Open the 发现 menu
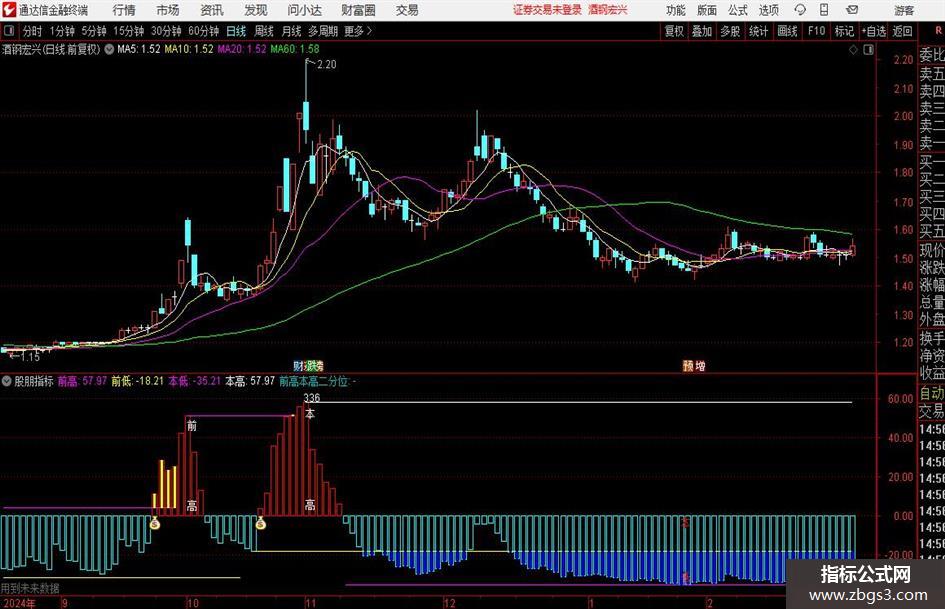 tap(256, 10)
